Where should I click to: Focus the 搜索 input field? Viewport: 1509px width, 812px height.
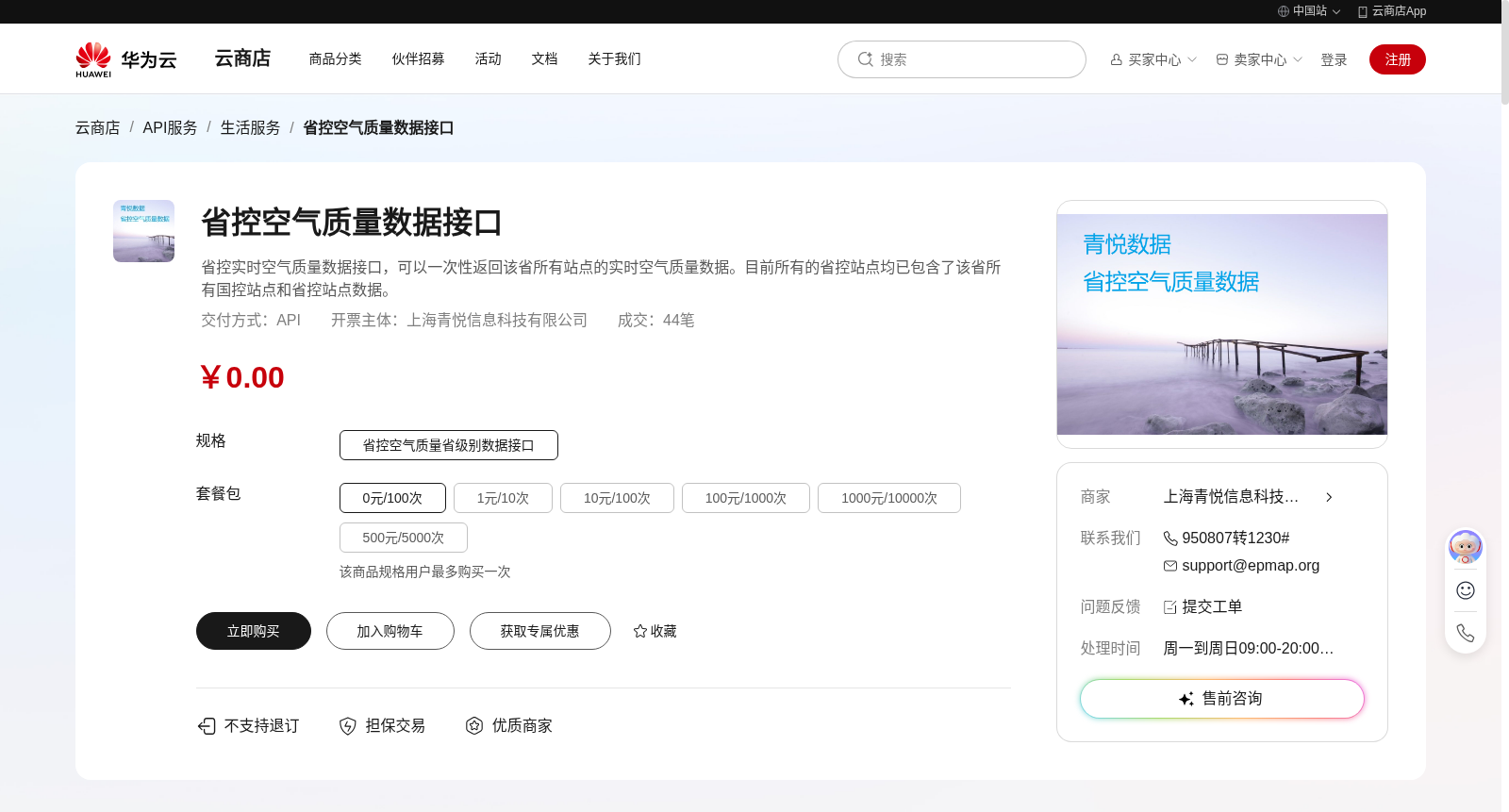tap(962, 59)
